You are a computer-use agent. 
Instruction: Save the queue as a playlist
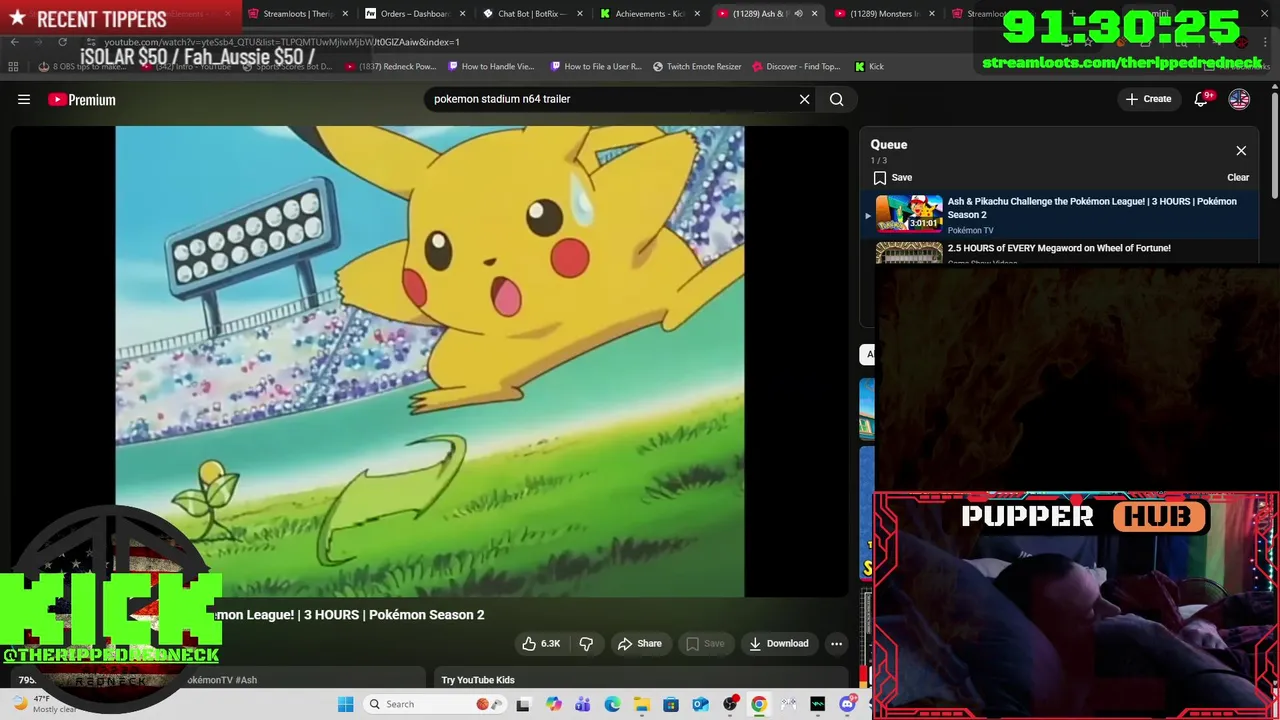[x=892, y=178]
